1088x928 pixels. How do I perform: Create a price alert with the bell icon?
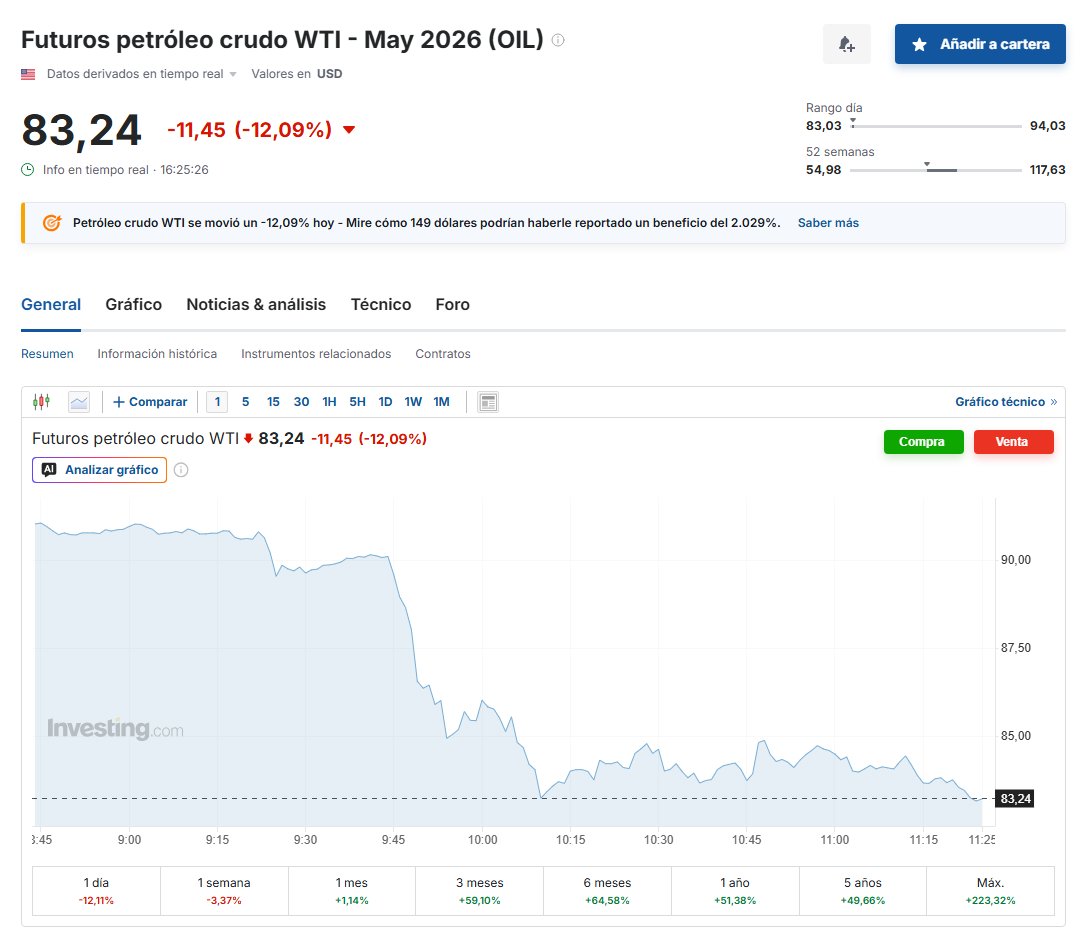click(847, 44)
